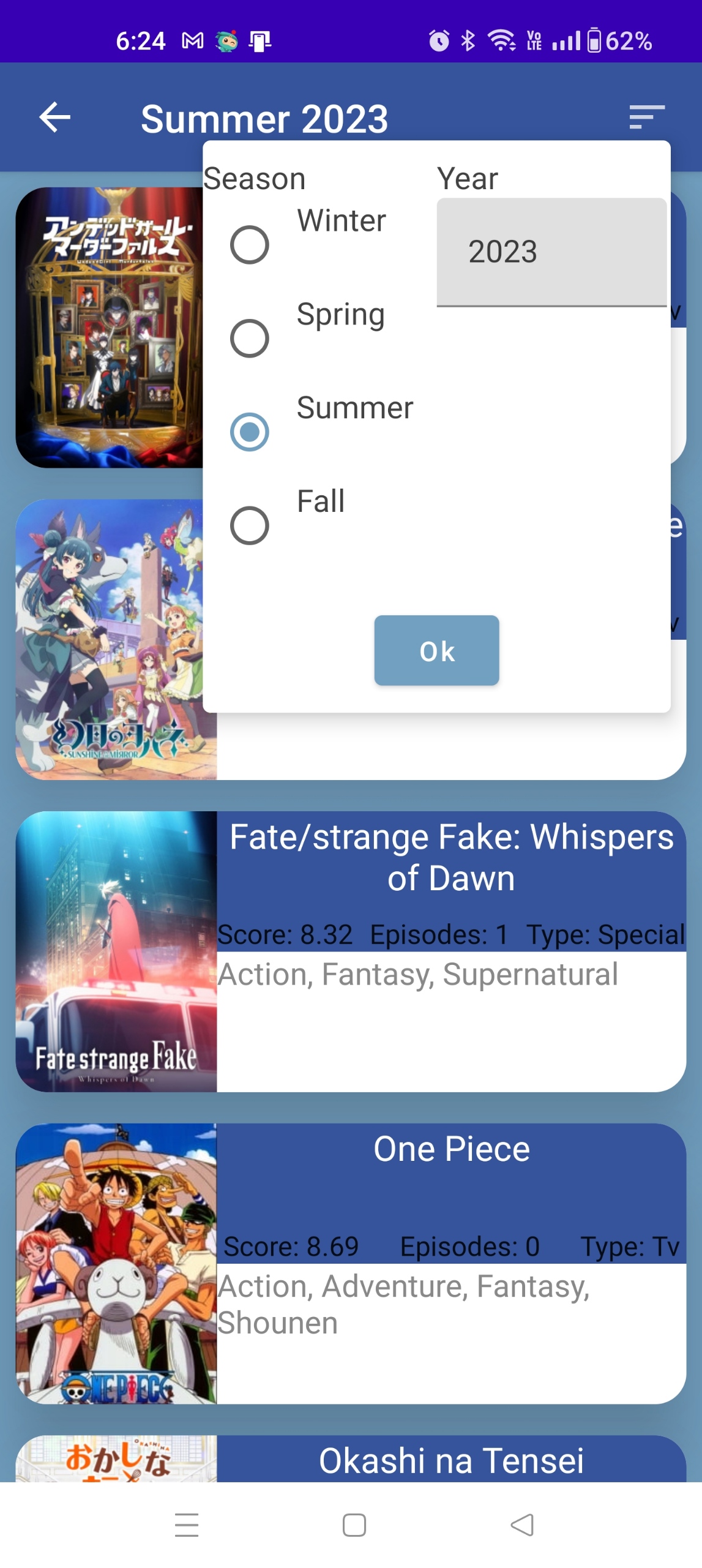Tap the Fate strange Fake poster thumbnail
Viewport: 702px width, 1568px height.
pos(116,951)
